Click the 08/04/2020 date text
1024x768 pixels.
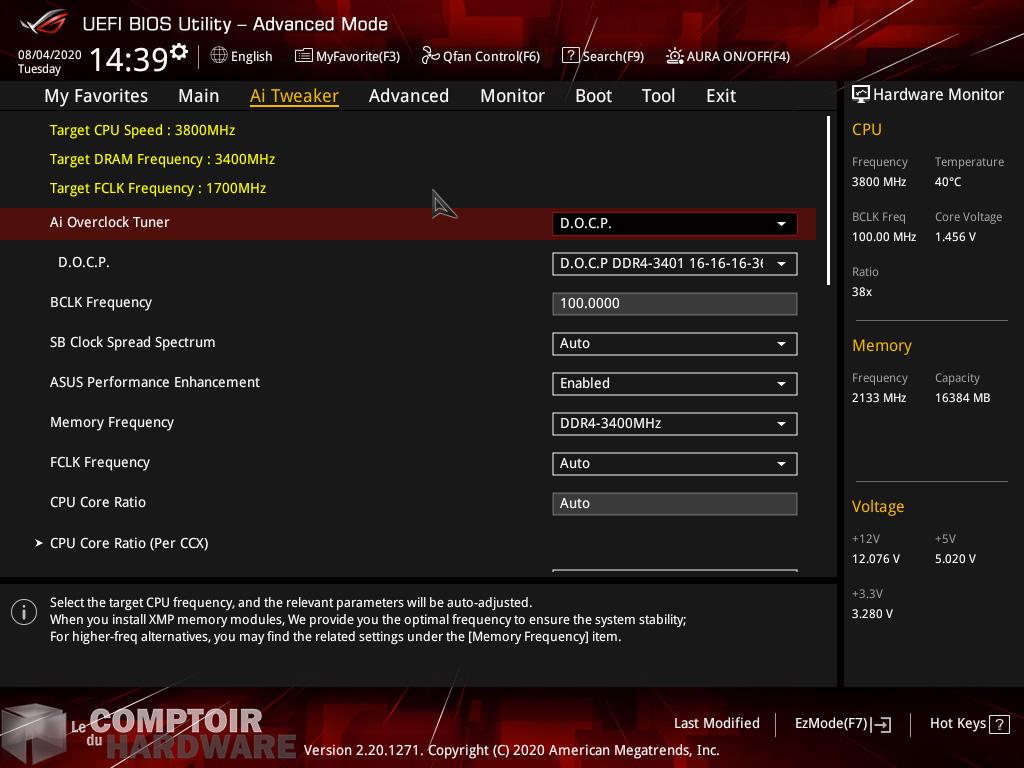50,55
